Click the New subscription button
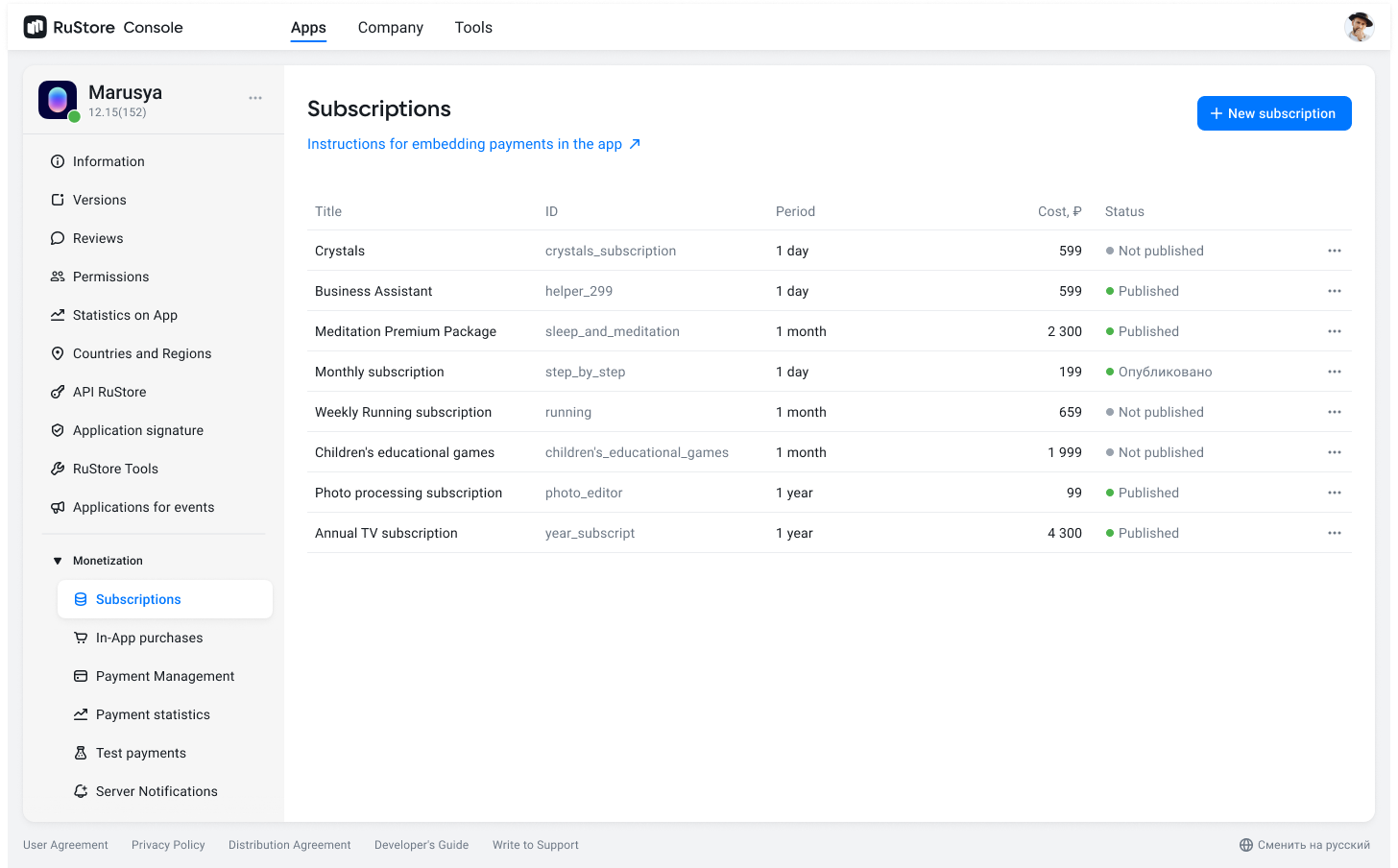1398x868 pixels. [1273, 113]
